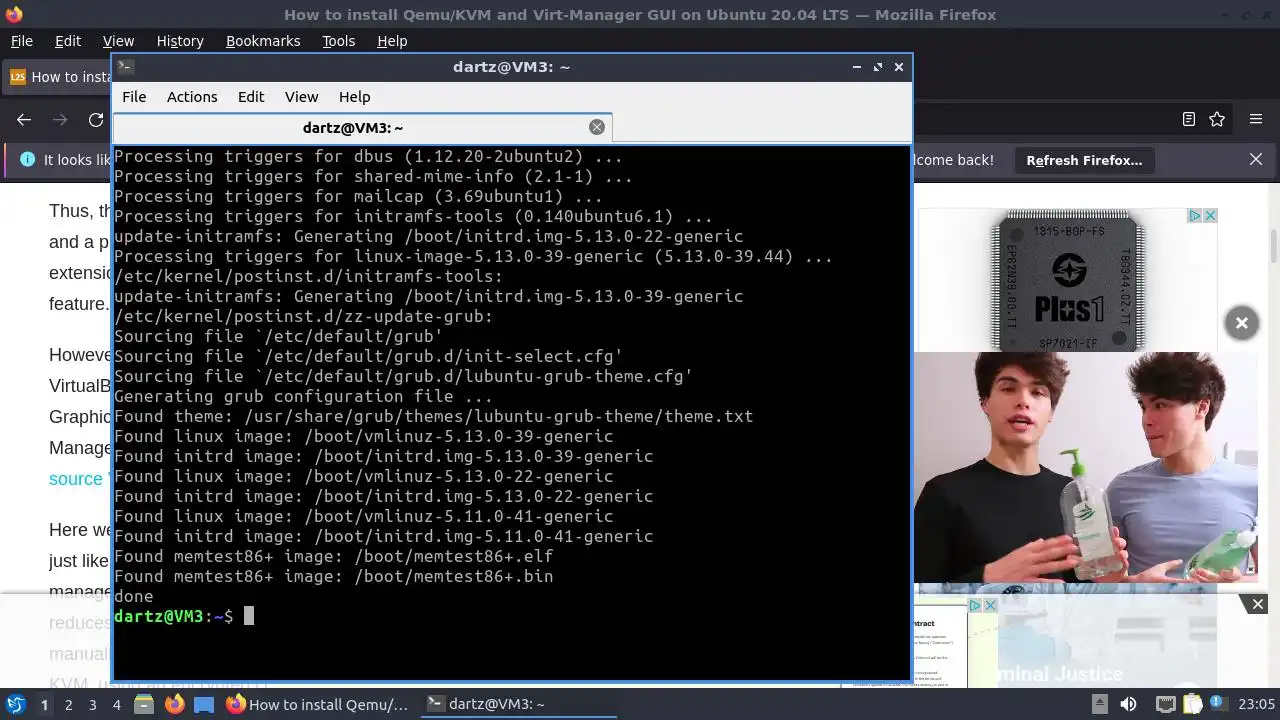Click update notifier tray icon

pyautogui.click(x=1217, y=704)
